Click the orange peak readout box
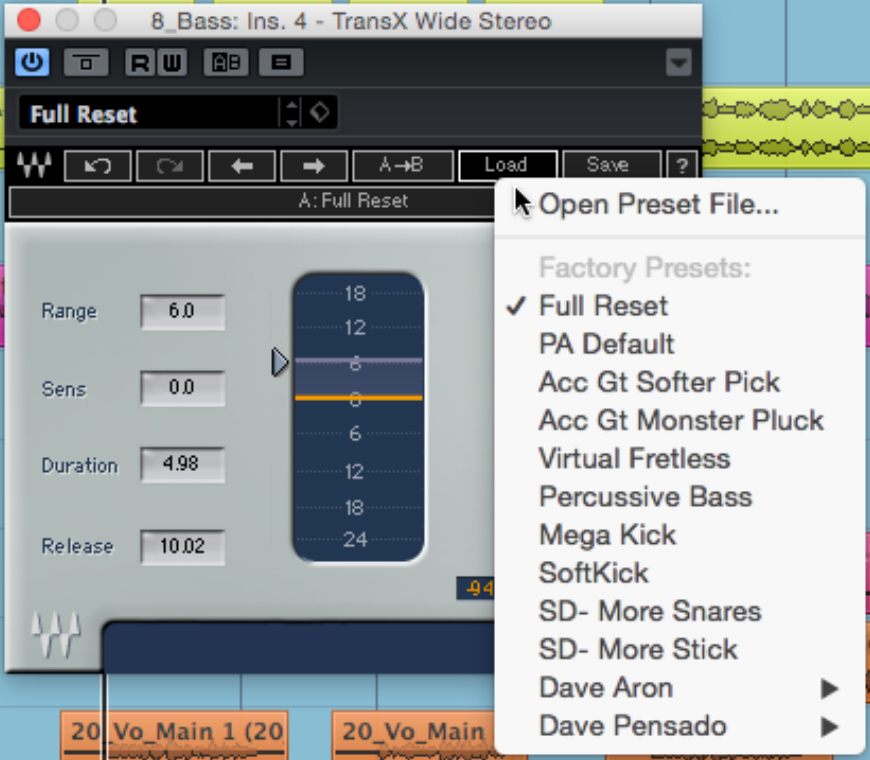 (x=476, y=589)
